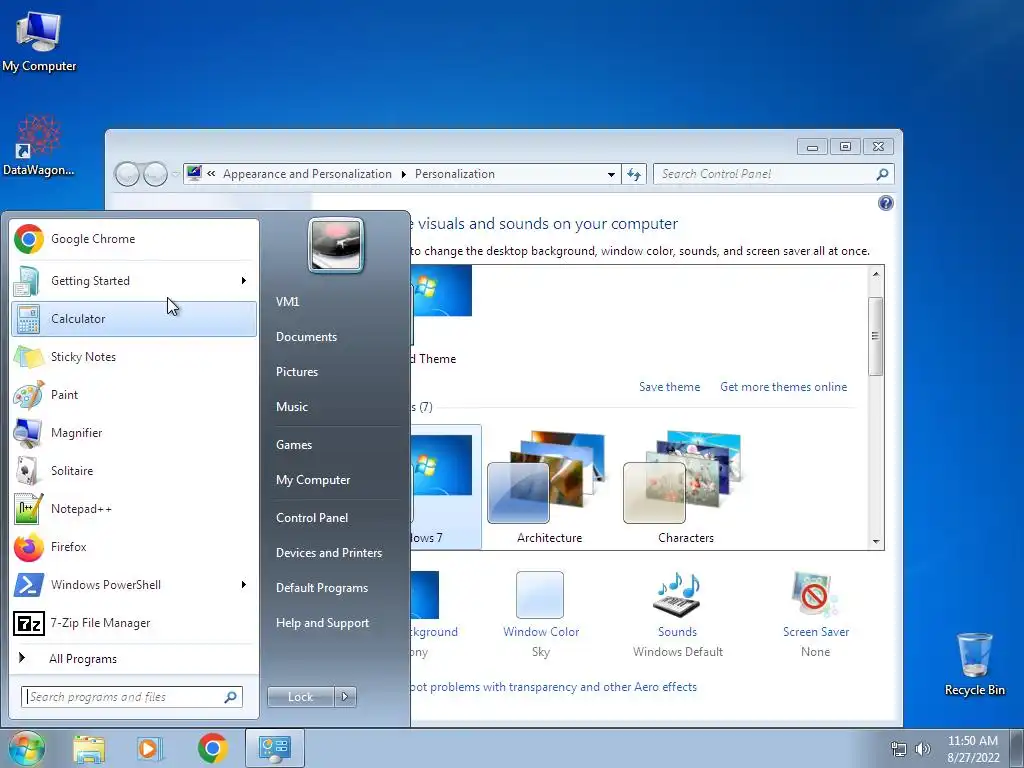The image size is (1024, 768).
Task: Click the Windows PowerShell icon in Start menu
Action: click(x=29, y=585)
